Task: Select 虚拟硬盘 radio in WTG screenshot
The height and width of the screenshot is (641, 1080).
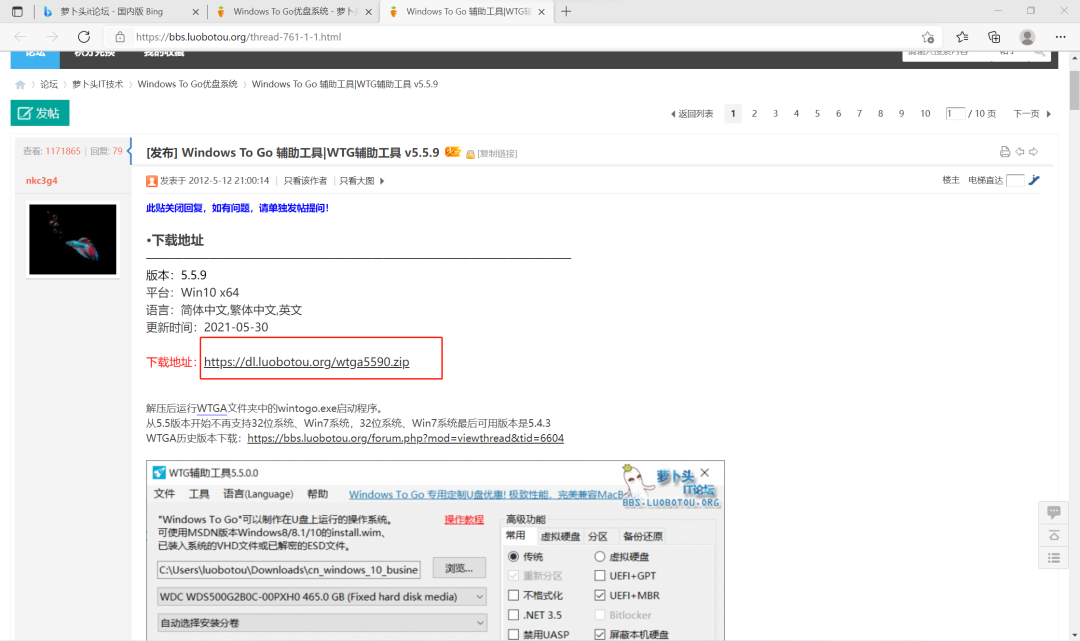Action: point(599,556)
